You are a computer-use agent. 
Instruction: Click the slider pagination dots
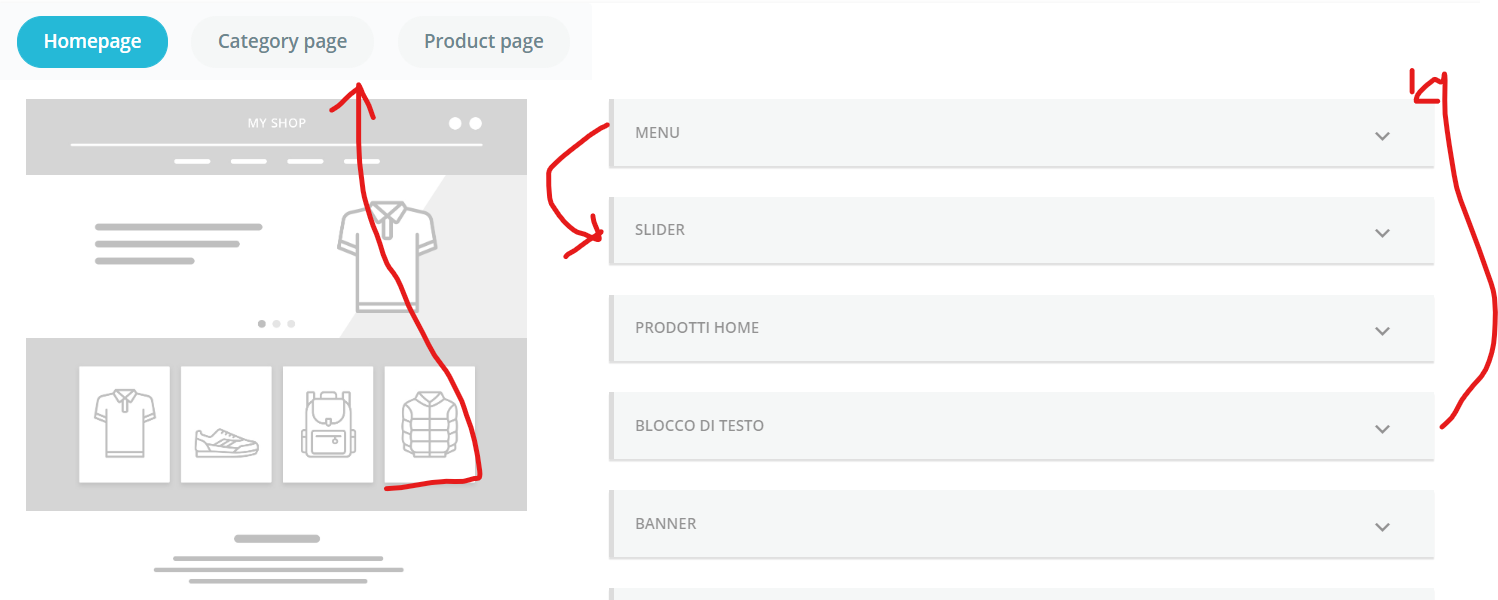276,324
